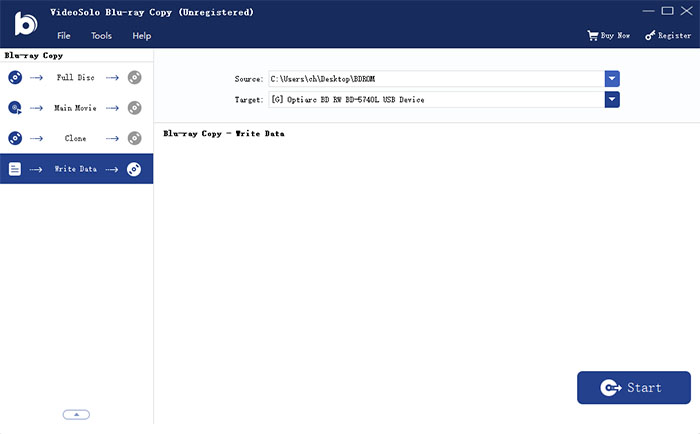The height and width of the screenshot is (434, 700).
Task: Select Full Disc copy mode
Action: pos(76,77)
